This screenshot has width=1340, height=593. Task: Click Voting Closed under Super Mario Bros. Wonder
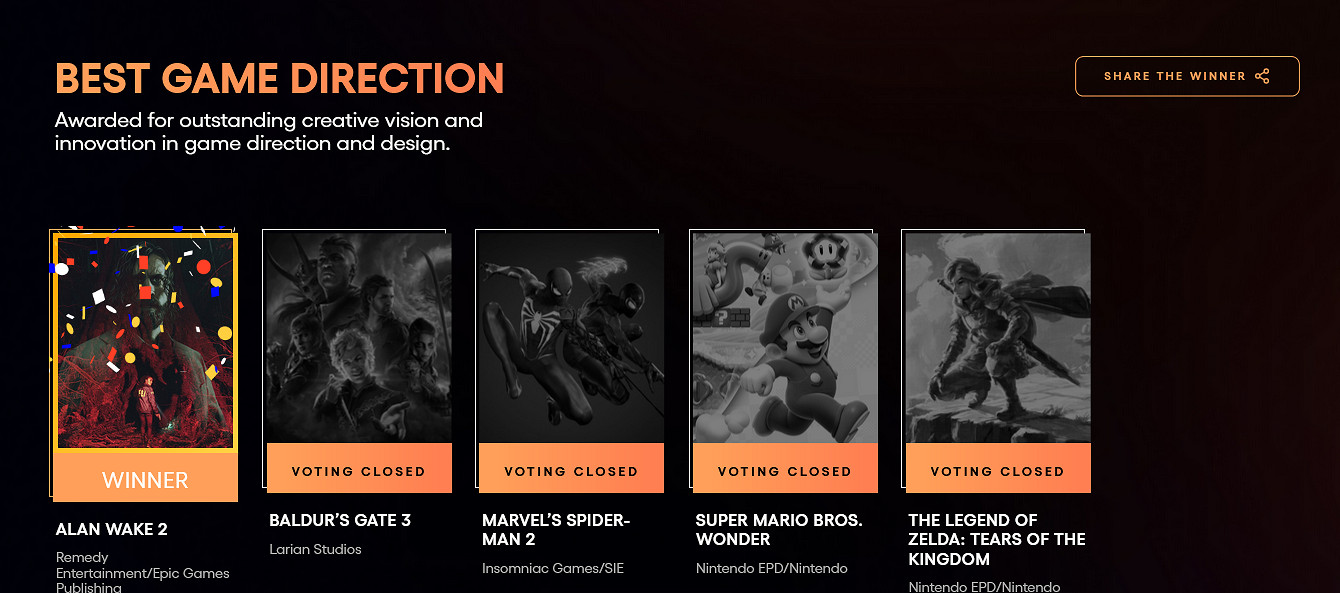[784, 471]
